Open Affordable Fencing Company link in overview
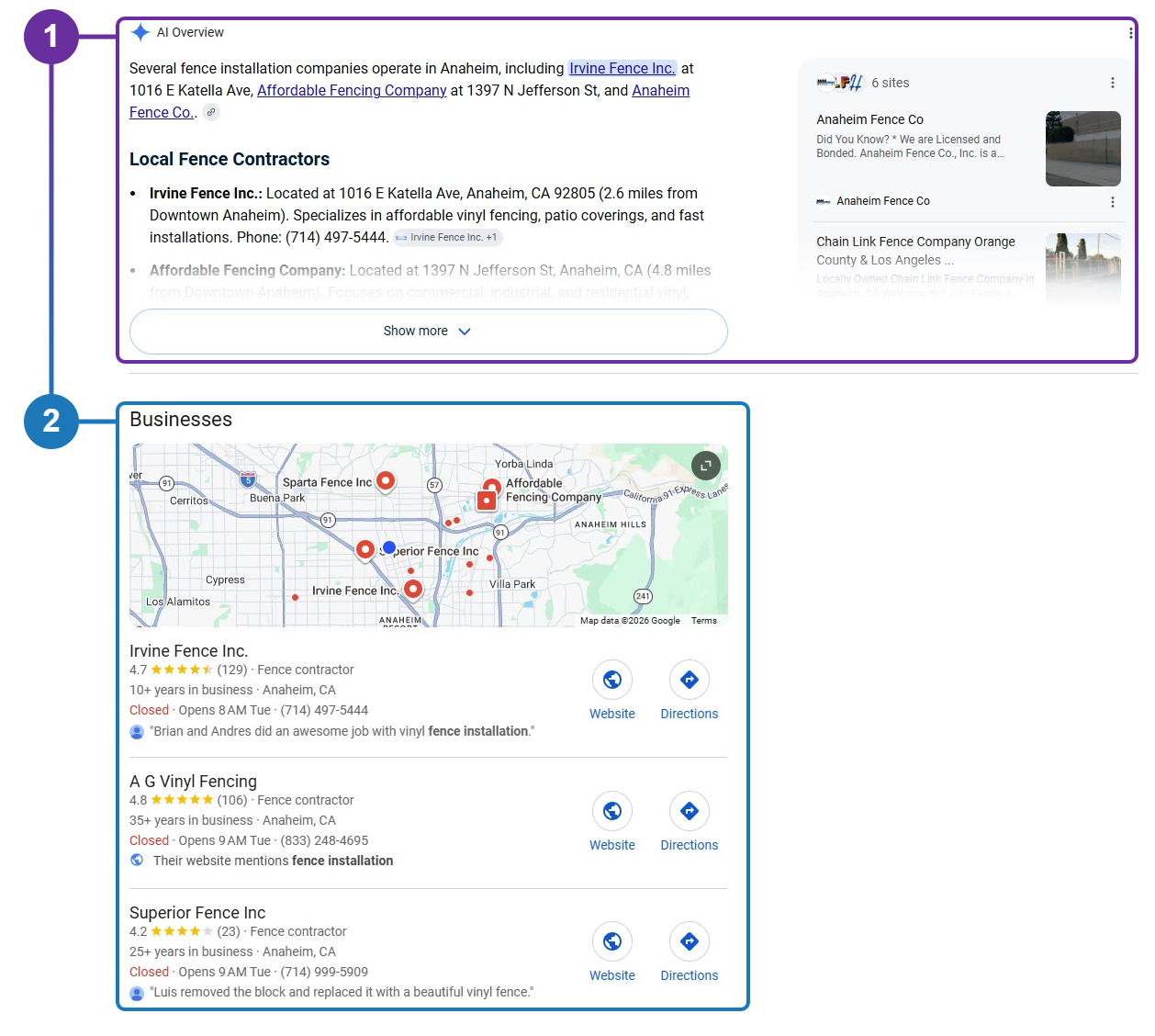 click(x=352, y=90)
